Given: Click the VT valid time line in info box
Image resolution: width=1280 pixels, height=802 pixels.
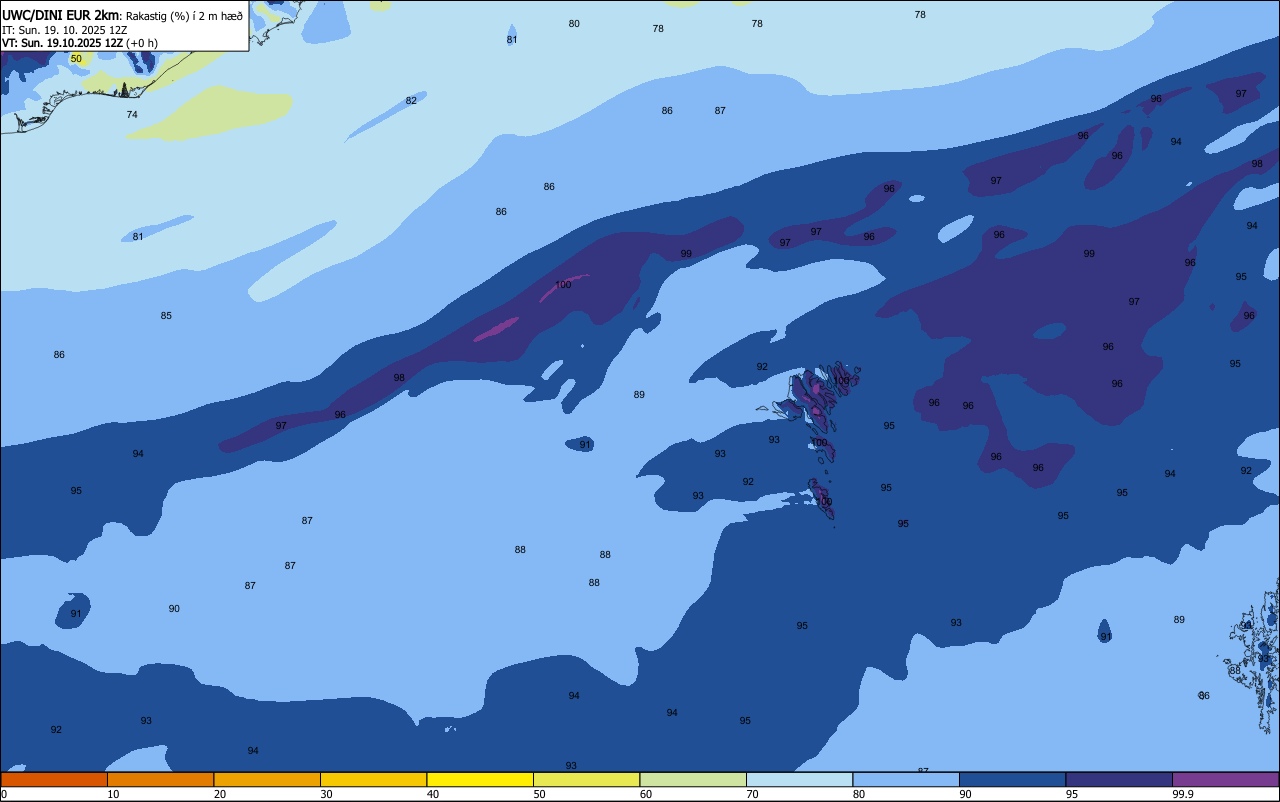Looking at the screenshot, I should (79, 43).
